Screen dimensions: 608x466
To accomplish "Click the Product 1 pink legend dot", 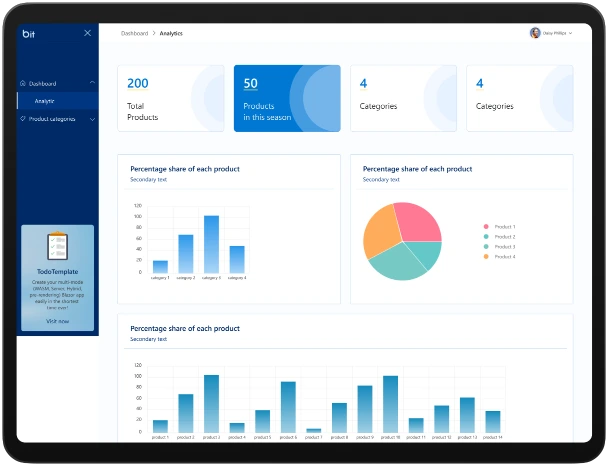I will click(x=486, y=227).
